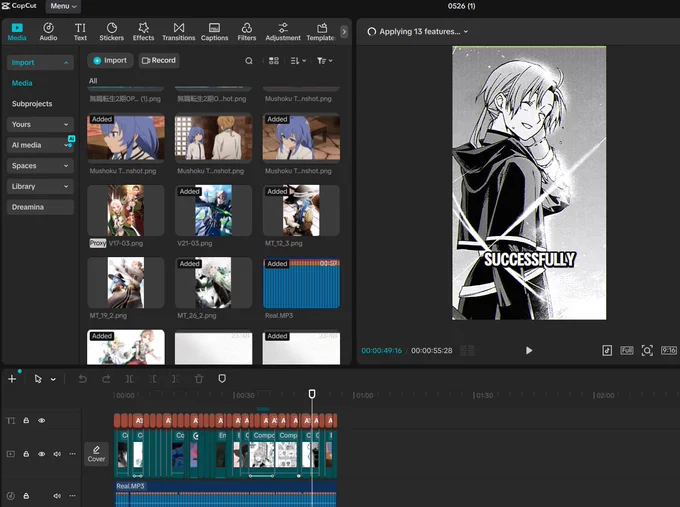Collapse the Import section in sidebar
This screenshot has height=507, width=680.
point(40,62)
